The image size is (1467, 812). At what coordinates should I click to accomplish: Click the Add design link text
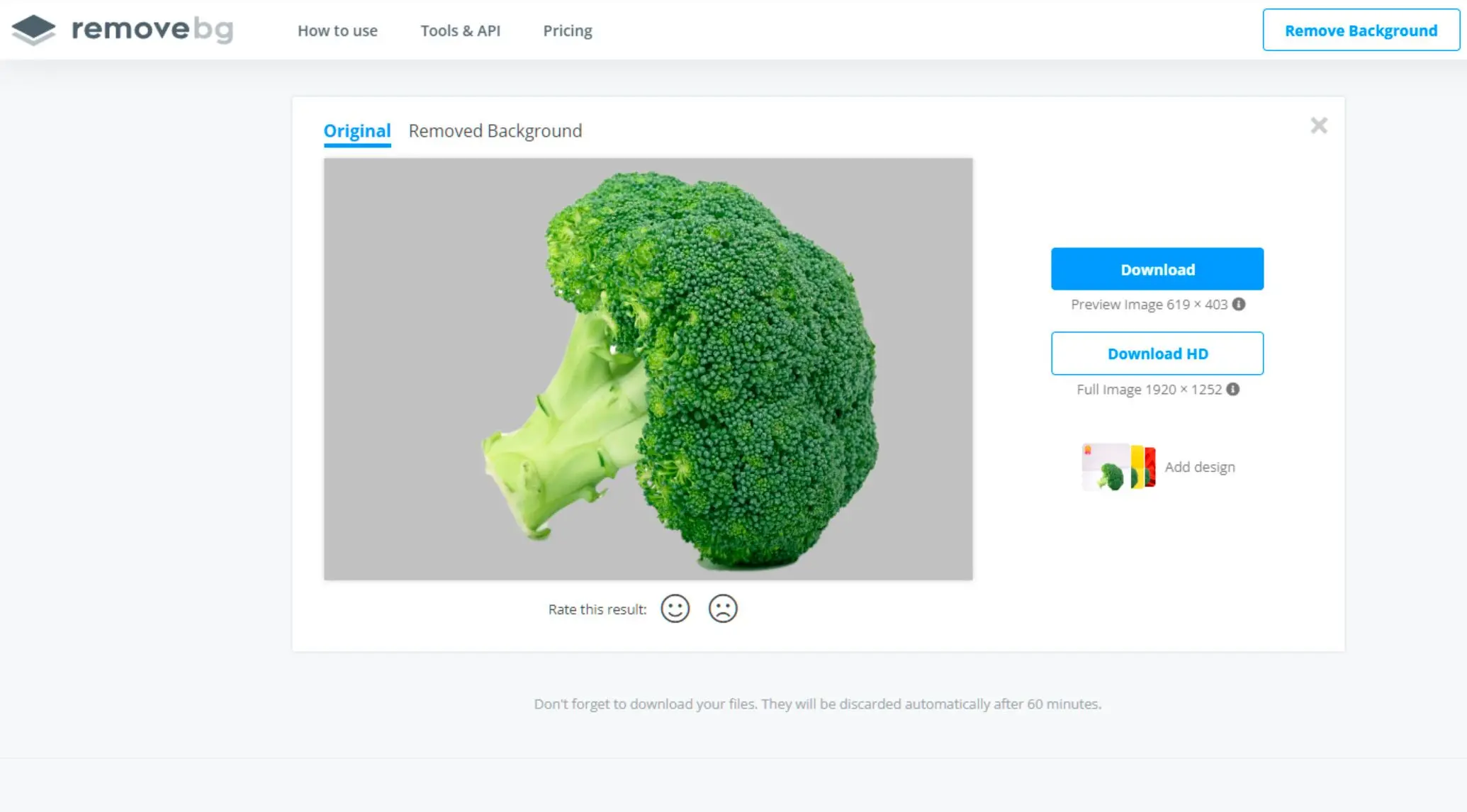point(1199,467)
